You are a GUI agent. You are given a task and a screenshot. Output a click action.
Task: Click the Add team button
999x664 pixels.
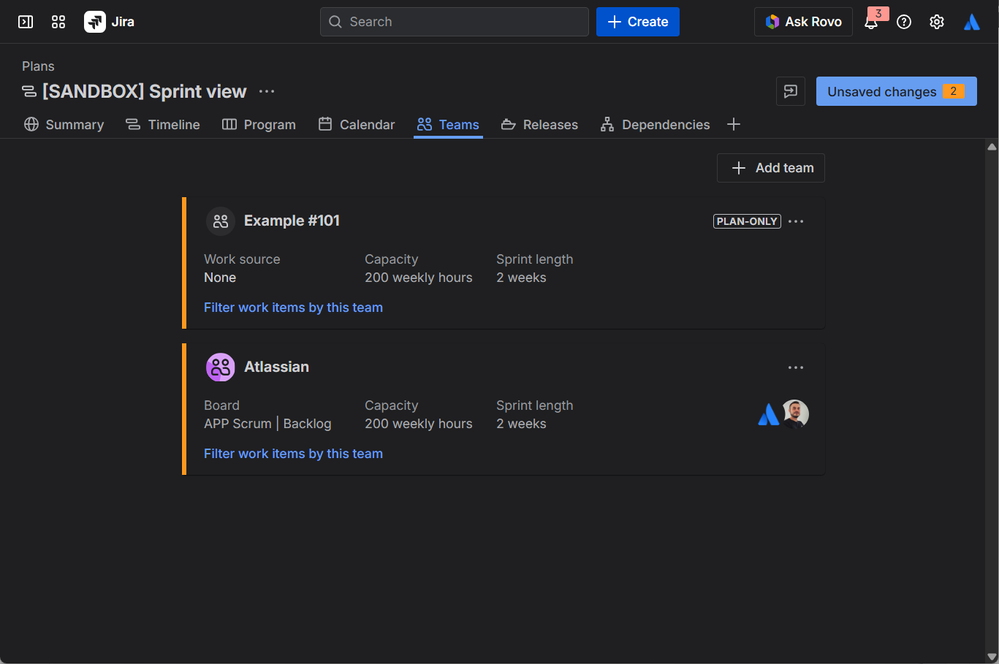click(x=771, y=168)
